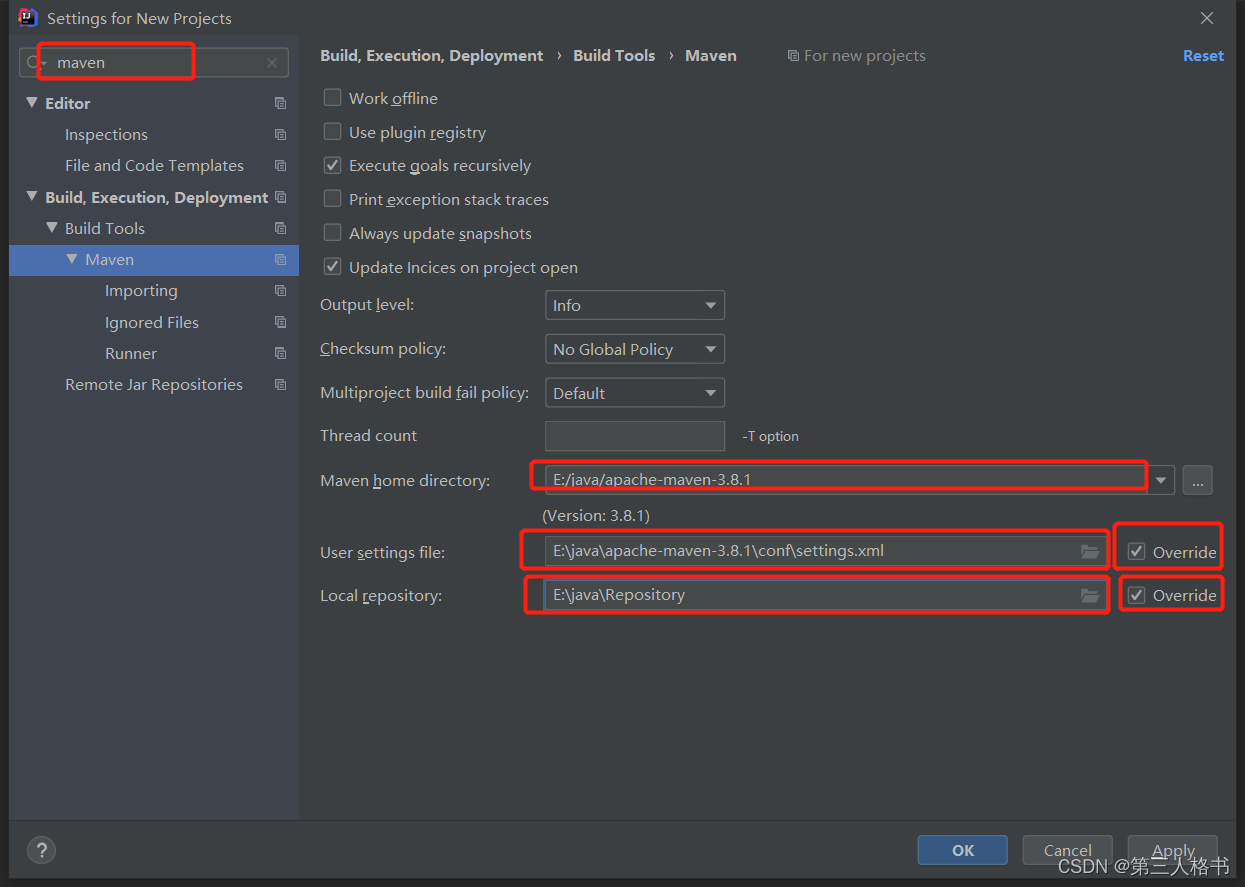Clear the maven search text with X icon
Screen dimensions: 1245x887
[x=272, y=63]
